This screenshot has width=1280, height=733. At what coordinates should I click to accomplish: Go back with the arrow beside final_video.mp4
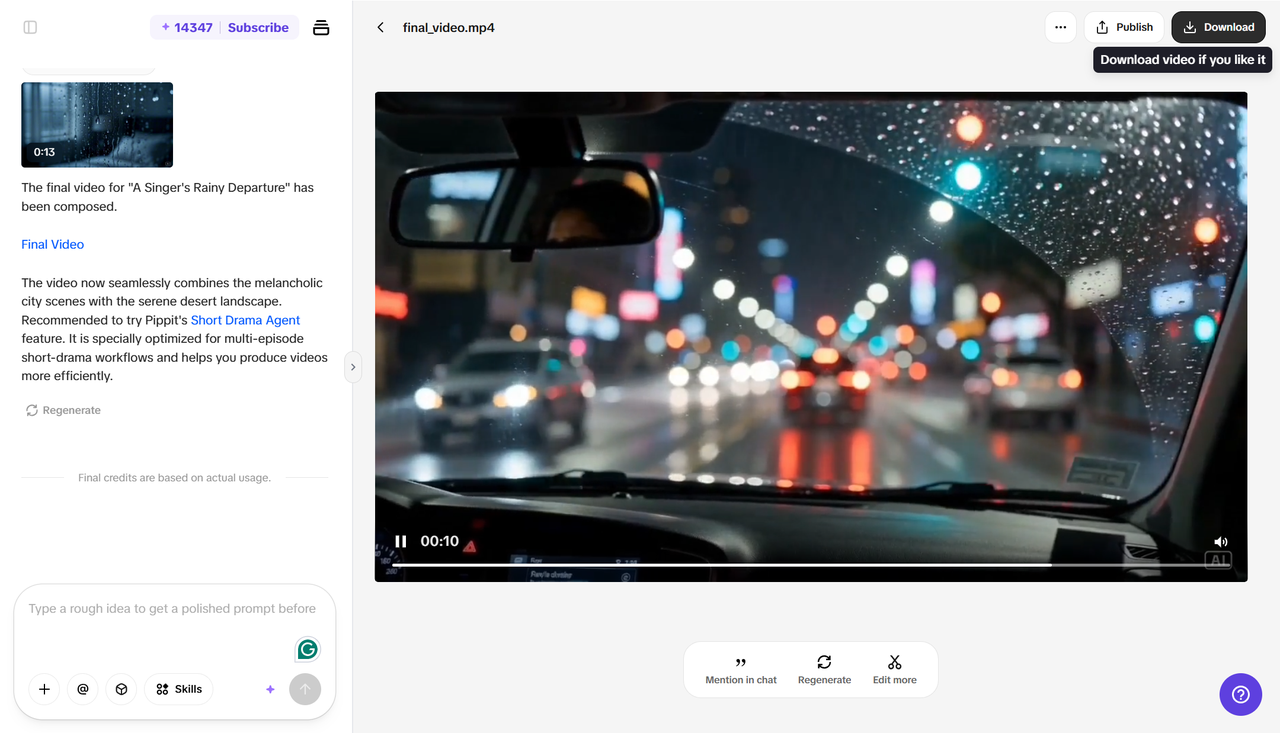[x=380, y=27]
